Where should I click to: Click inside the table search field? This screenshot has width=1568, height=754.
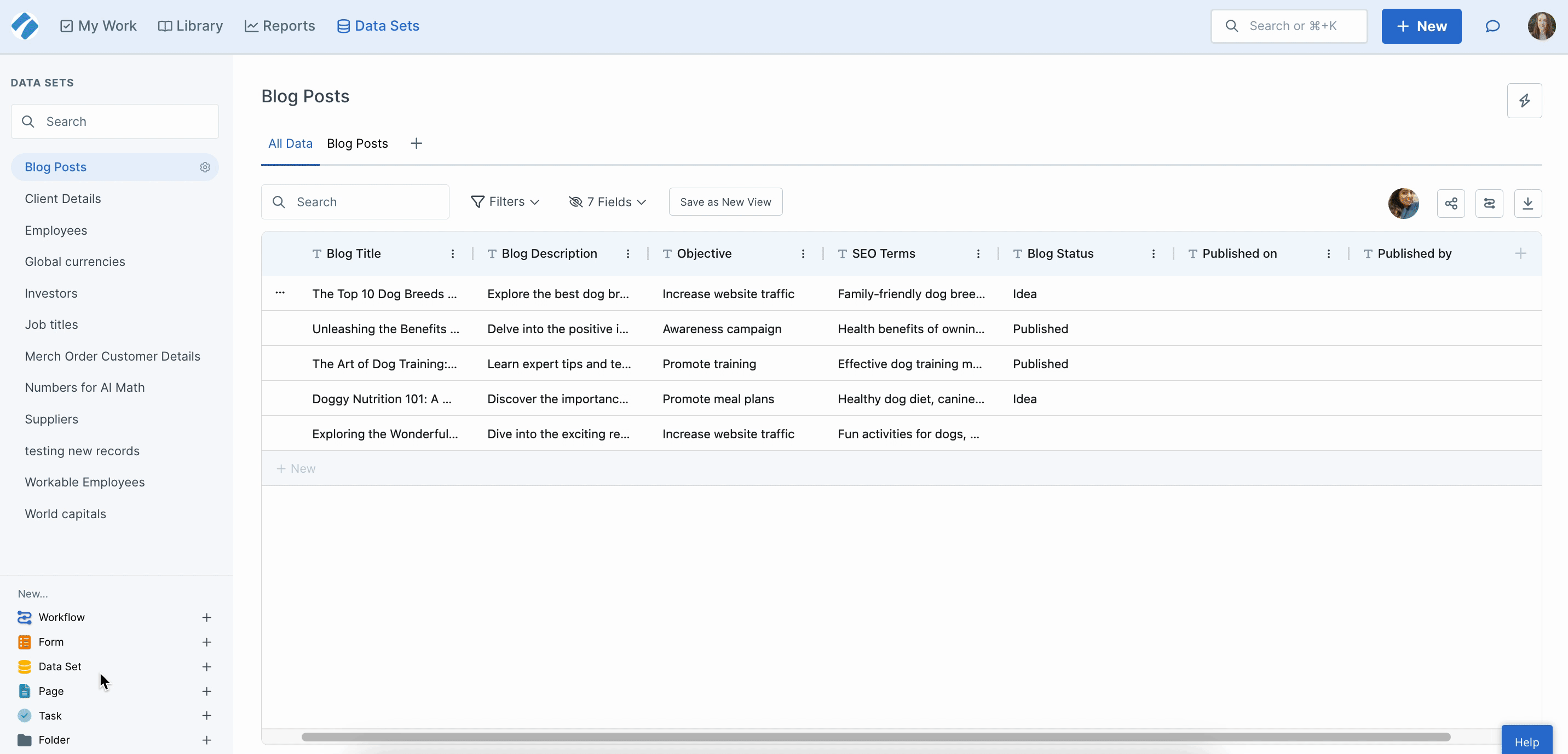click(x=355, y=201)
